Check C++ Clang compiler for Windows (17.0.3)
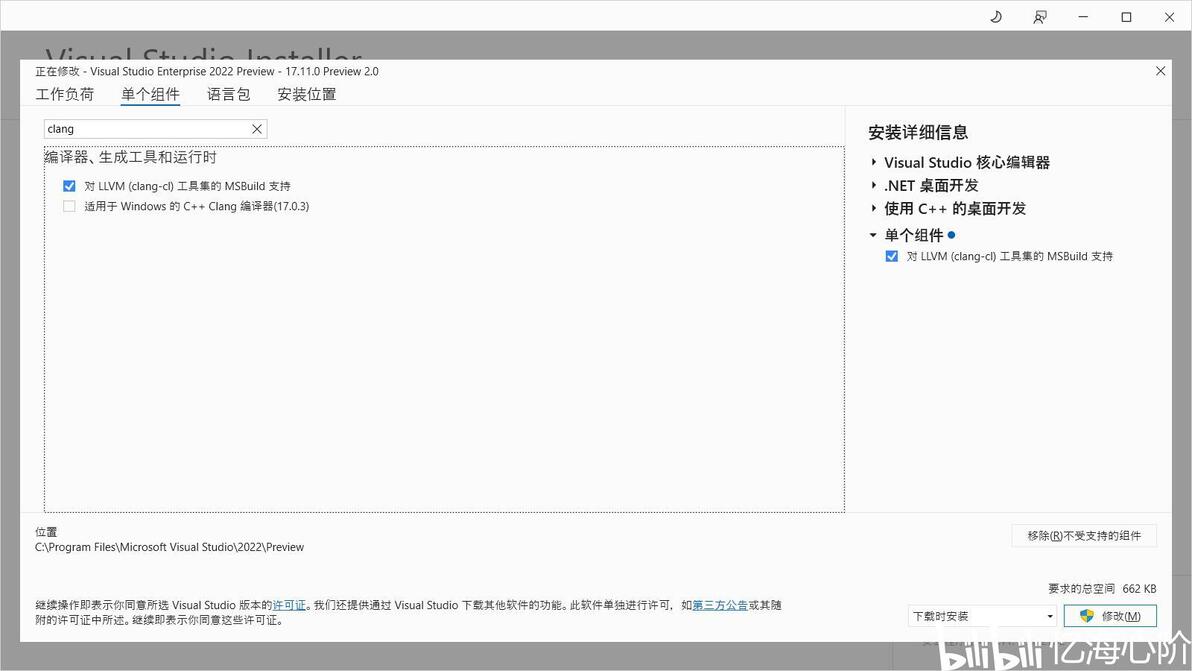This screenshot has height=671, width=1192. click(69, 206)
